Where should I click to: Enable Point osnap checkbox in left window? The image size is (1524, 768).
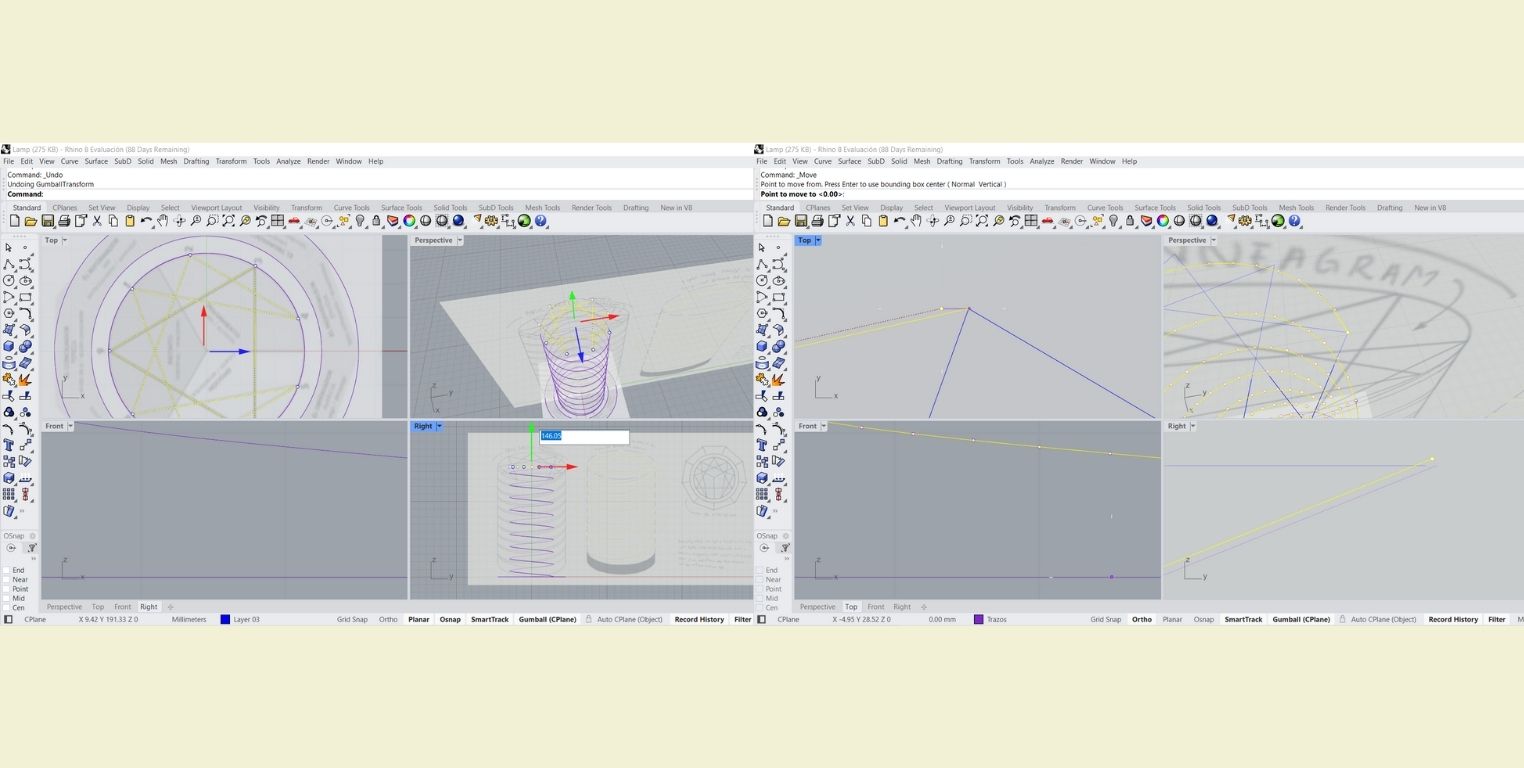click(x=6, y=589)
